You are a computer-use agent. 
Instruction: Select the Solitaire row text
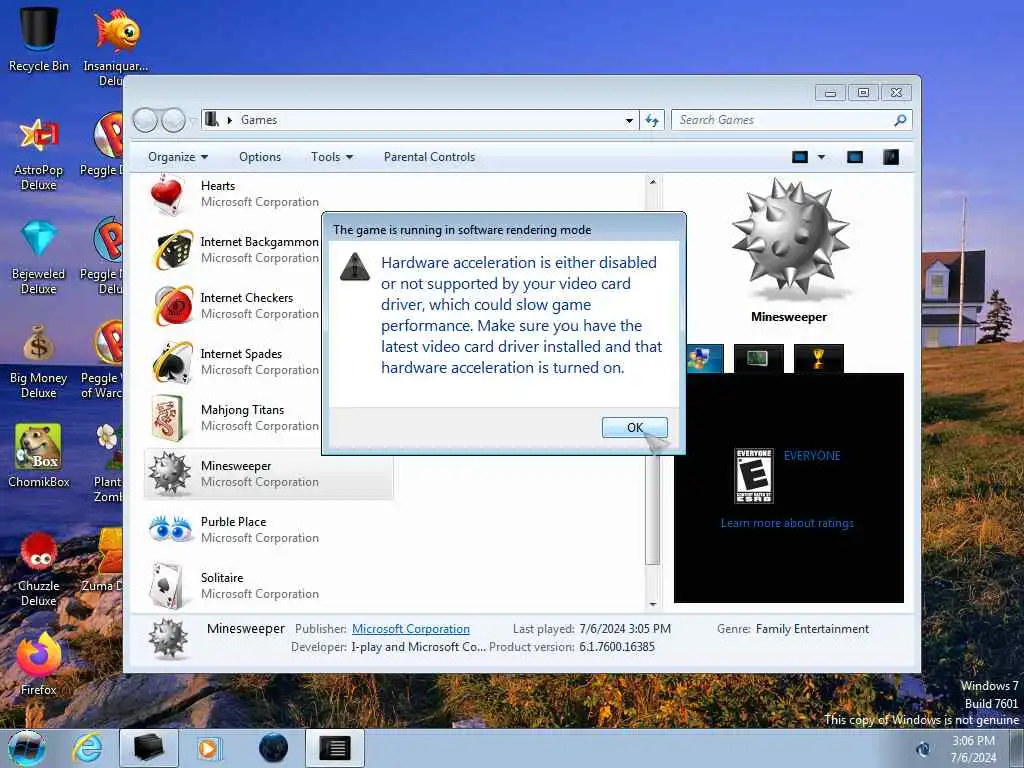click(x=260, y=586)
